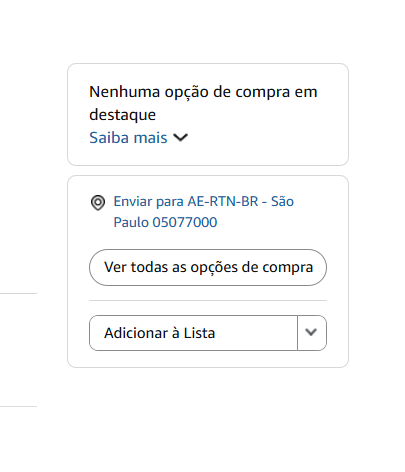
Task: Open the Adicionar à Lista dropdown arrow
Action: (x=312, y=333)
